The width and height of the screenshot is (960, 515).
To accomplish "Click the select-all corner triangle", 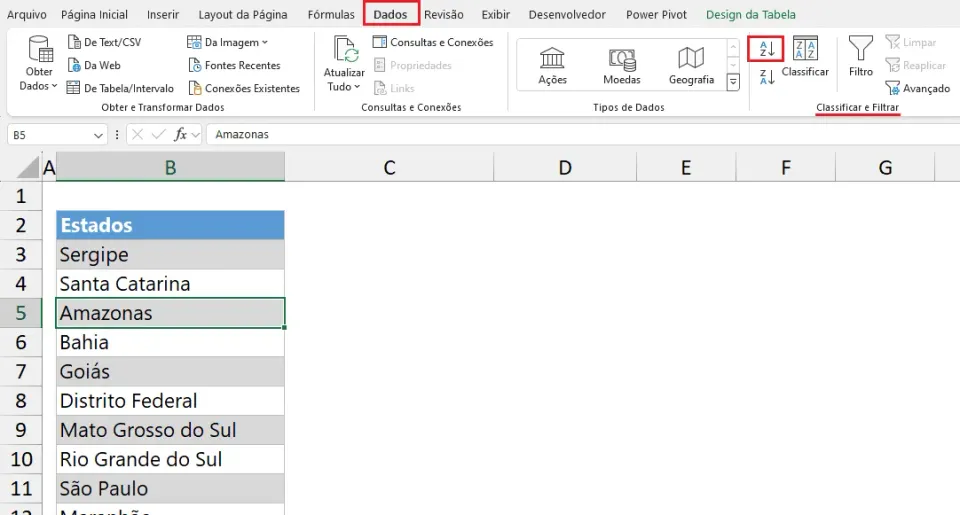I will pos(28,167).
